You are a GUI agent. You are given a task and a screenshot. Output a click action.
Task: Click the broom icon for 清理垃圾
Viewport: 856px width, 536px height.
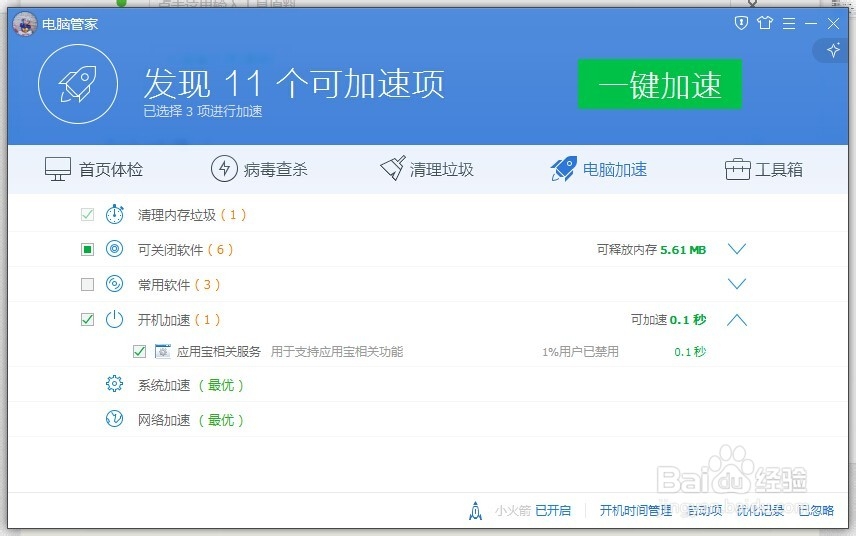pyautogui.click(x=393, y=168)
